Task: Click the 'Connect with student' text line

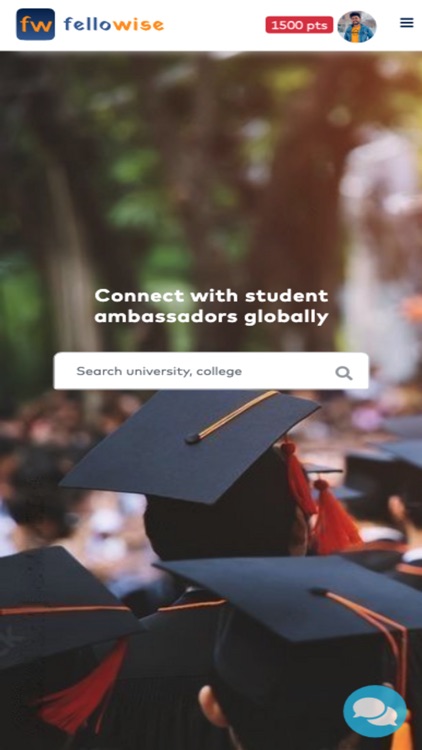Action: [211, 296]
